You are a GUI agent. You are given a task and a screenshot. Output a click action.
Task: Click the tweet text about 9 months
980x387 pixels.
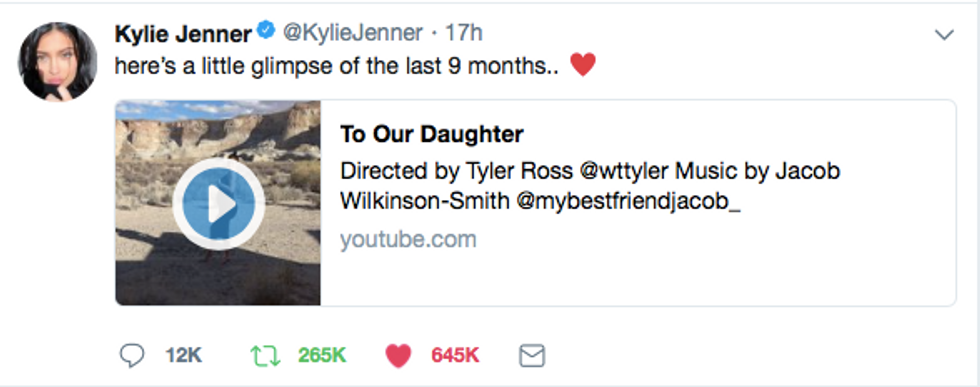coord(337,65)
